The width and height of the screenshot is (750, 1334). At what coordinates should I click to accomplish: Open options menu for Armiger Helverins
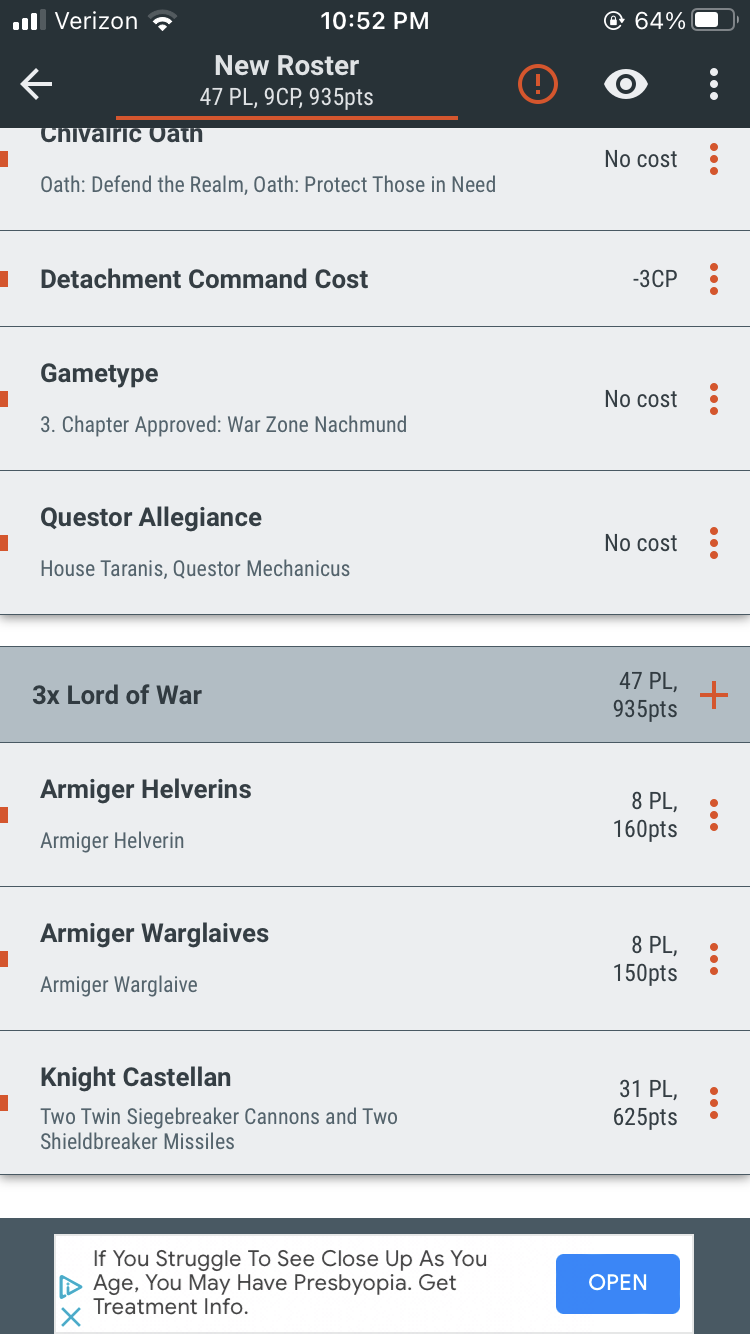pos(714,815)
